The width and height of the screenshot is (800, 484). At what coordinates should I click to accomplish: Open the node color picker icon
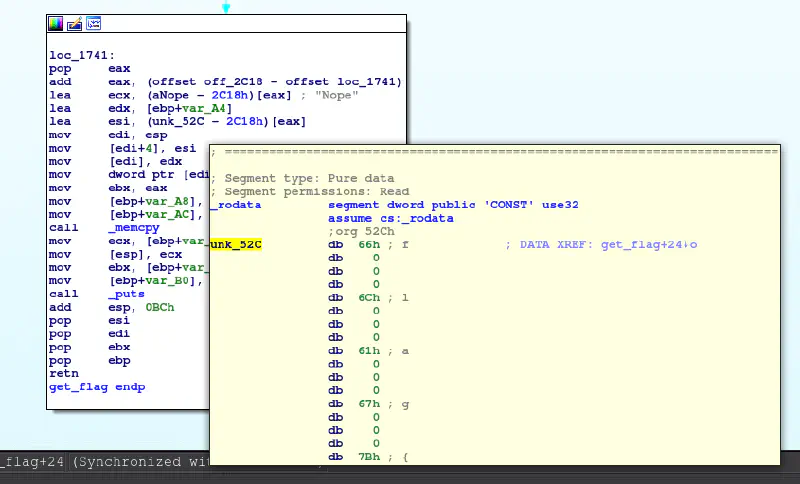(56, 23)
